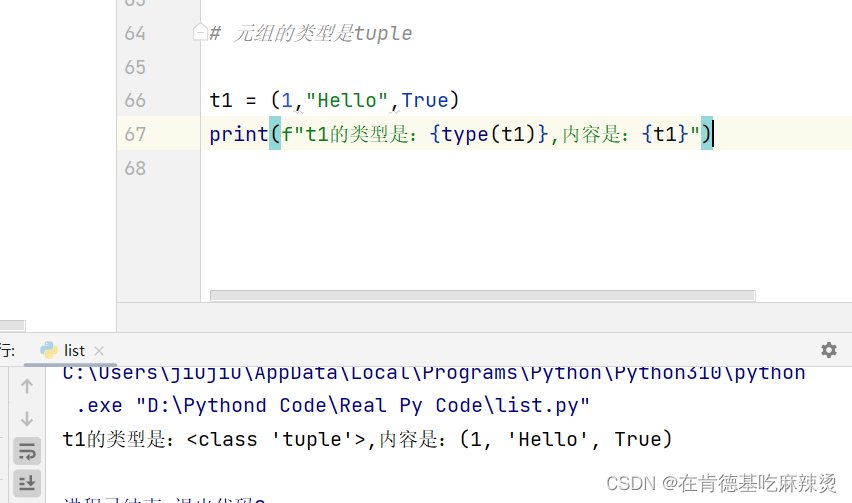
Task: Click the Python icon on list tab
Action: tap(49, 350)
